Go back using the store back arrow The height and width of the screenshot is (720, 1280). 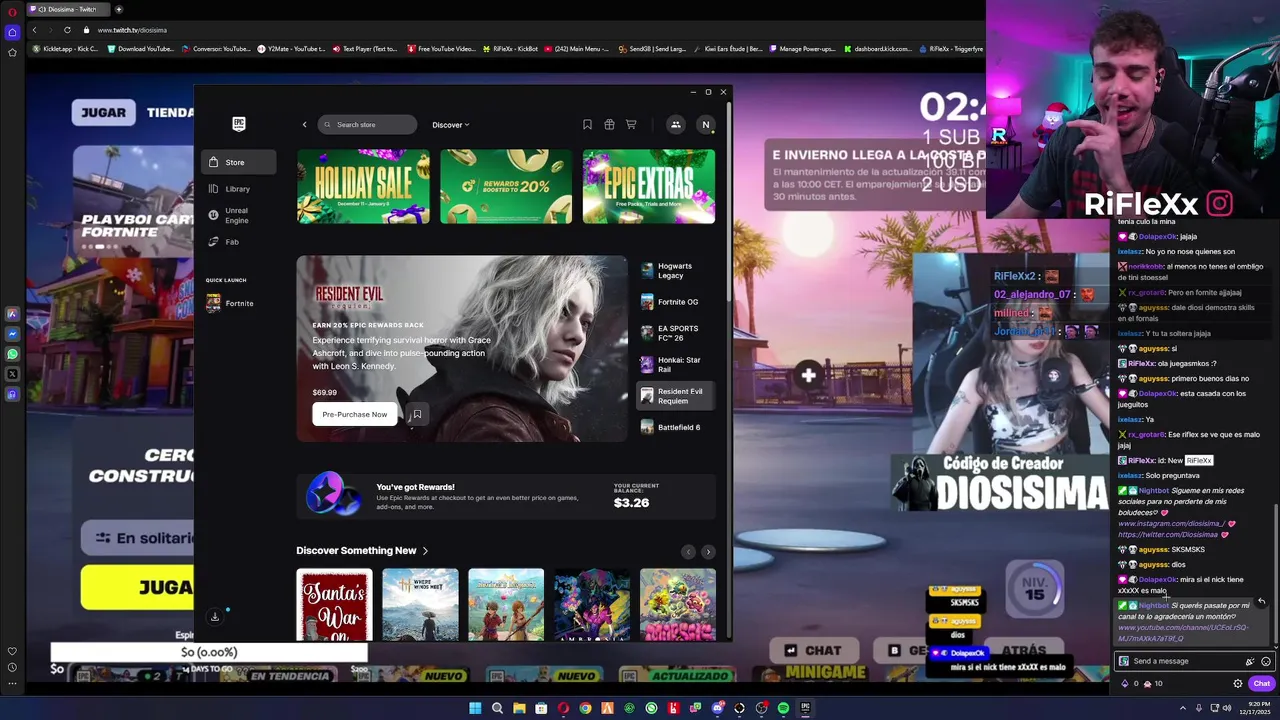pyautogui.click(x=305, y=125)
